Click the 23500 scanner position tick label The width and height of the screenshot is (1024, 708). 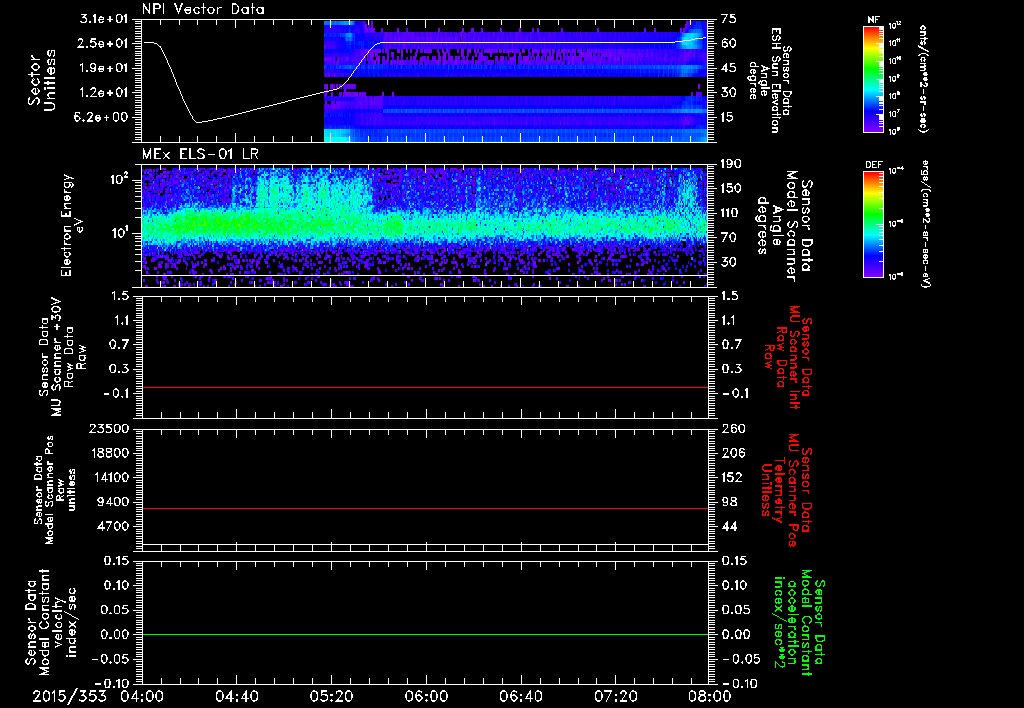(x=110, y=428)
